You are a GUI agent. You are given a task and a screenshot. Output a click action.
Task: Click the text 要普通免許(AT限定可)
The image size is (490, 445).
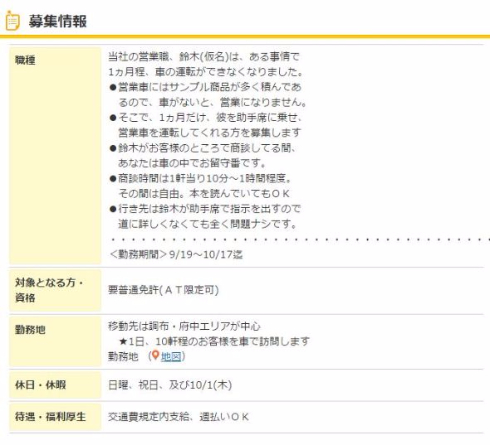(x=163, y=290)
